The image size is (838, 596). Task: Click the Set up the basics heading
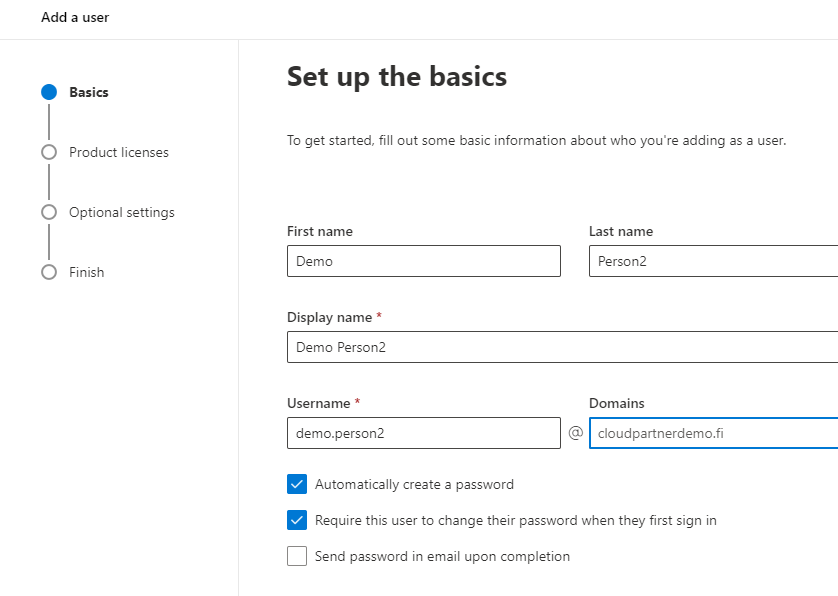pyautogui.click(x=397, y=76)
